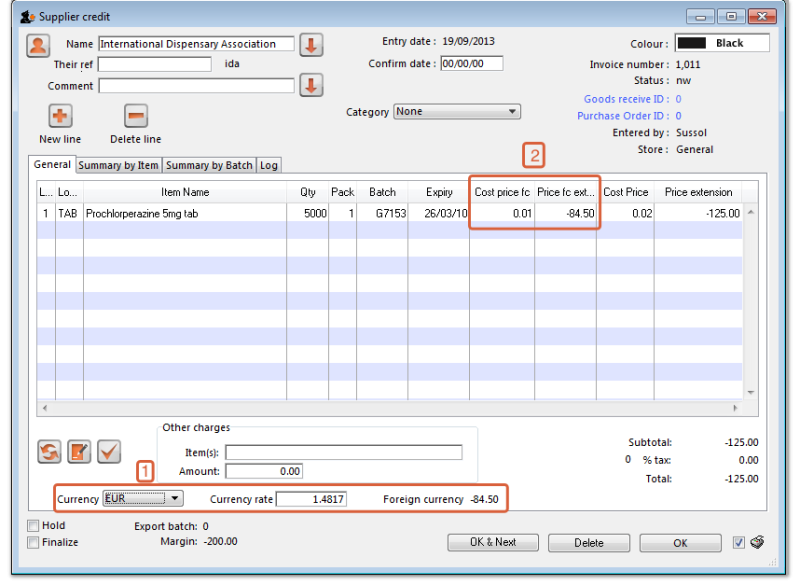Switch to the Summary by Batch tab

209,165
